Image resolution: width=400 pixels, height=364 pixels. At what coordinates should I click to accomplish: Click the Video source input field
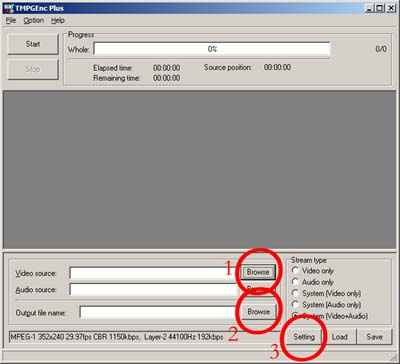(154, 273)
